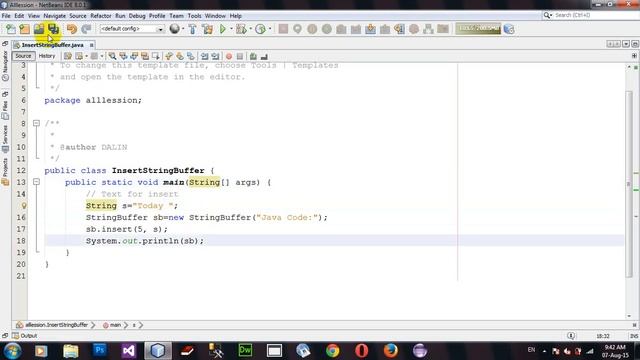The image size is (640, 360).
Task: Open the Navigate menu
Action: coord(54,16)
